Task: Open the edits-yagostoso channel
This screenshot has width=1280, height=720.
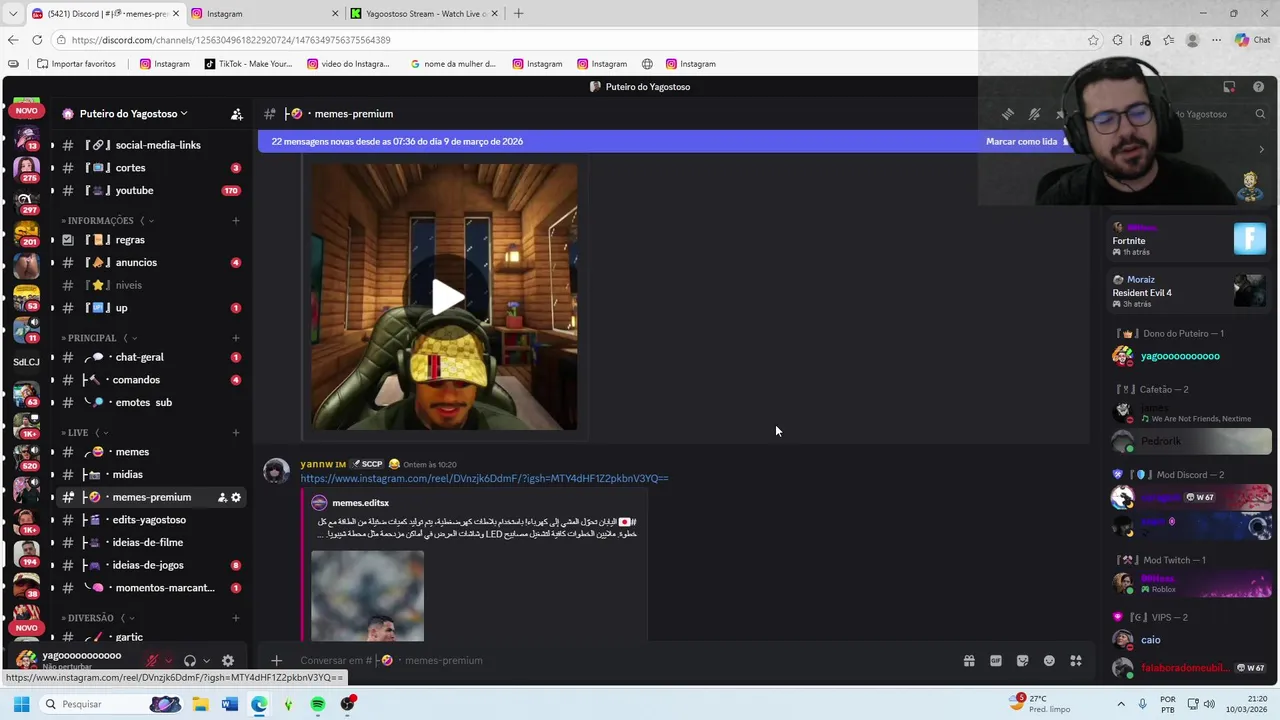Action: point(148,520)
